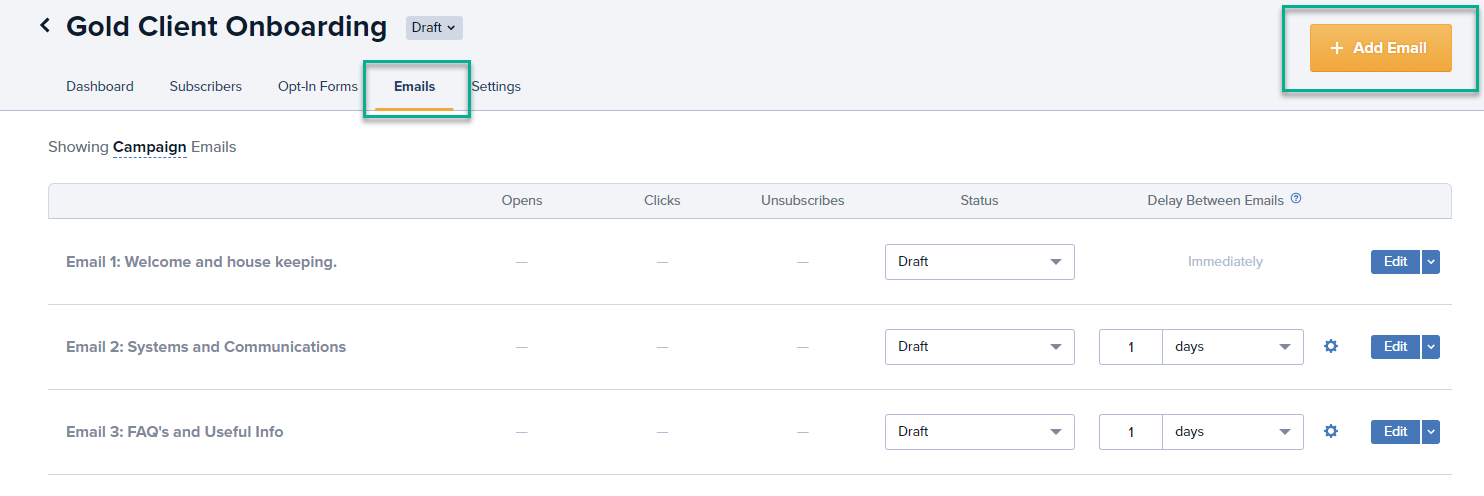Click the Campaign filter link in Showing text
The width and height of the screenshot is (1484, 496).
pos(150,147)
